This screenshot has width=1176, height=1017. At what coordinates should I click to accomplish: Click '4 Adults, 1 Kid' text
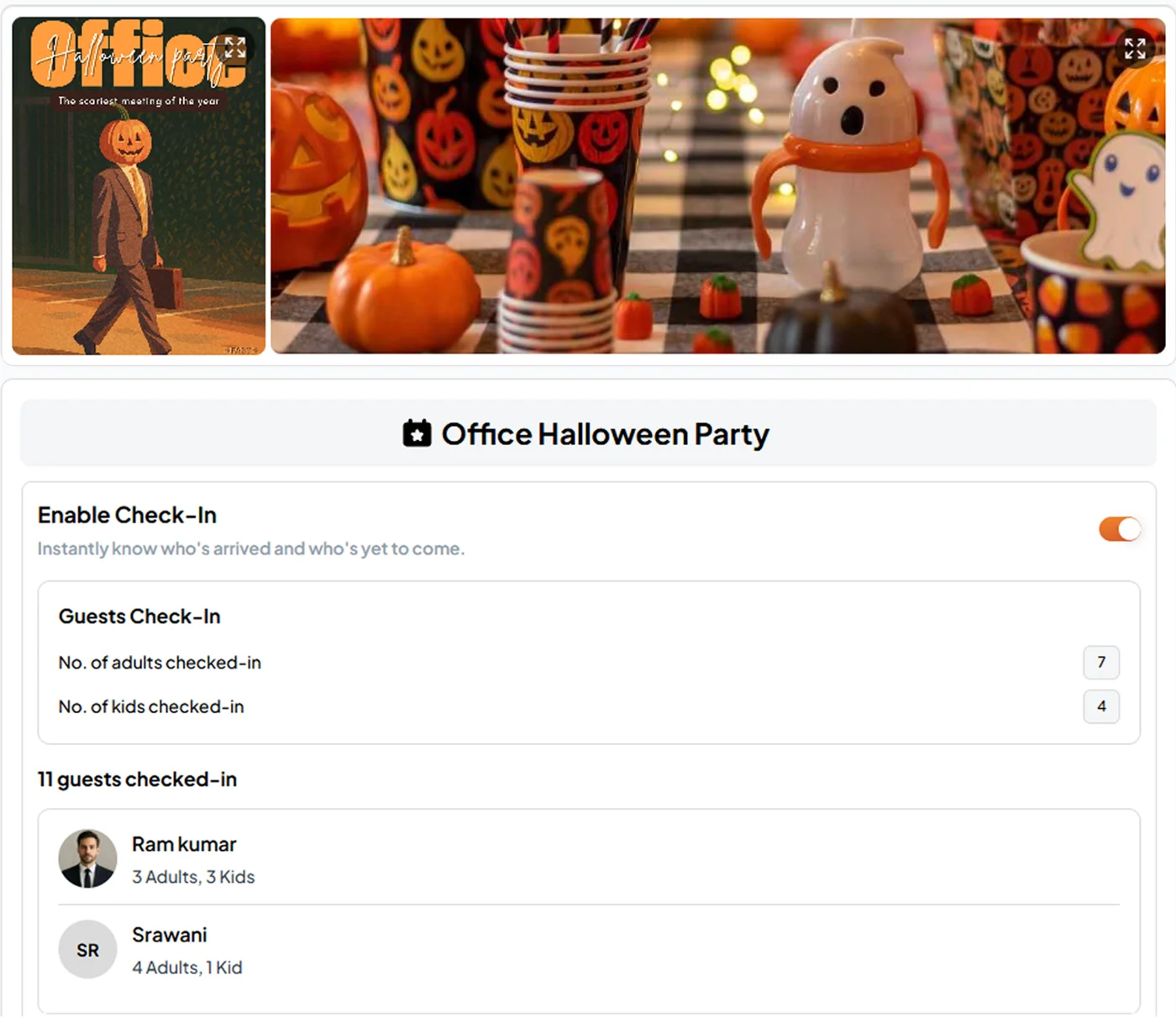(187, 967)
